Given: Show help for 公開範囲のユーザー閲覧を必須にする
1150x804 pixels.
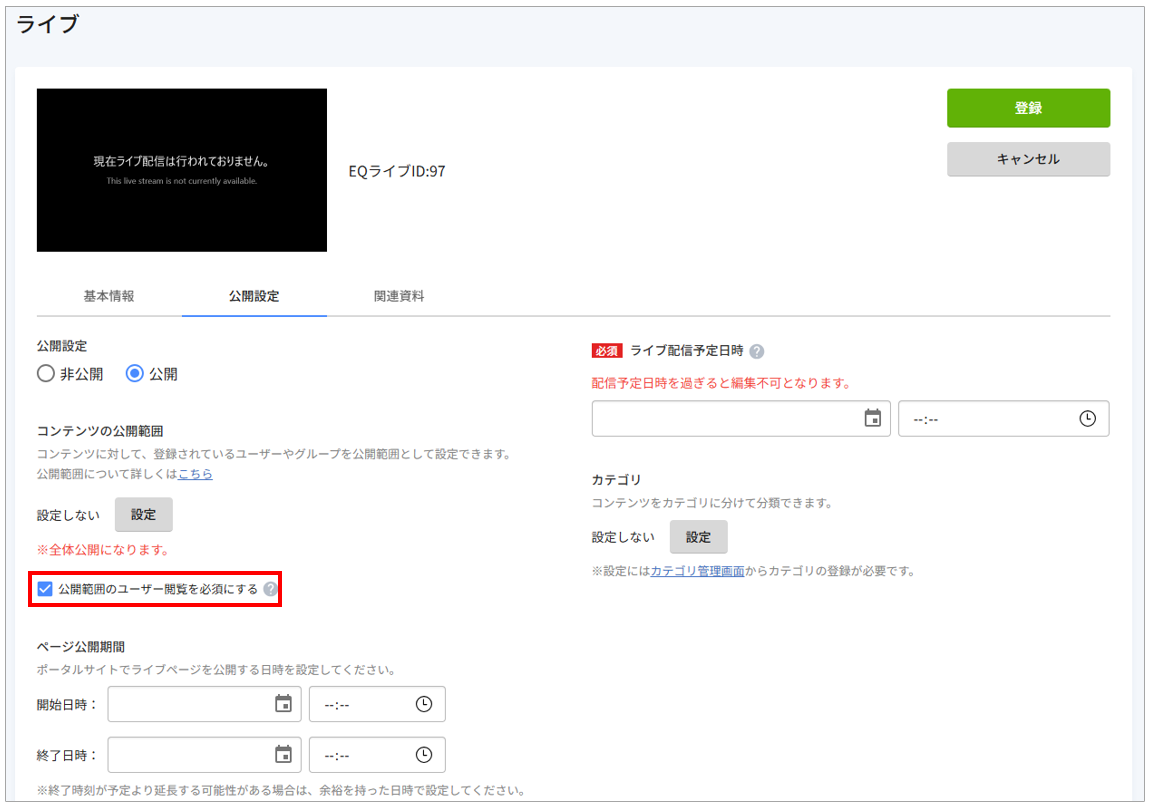Looking at the screenshot, I should (271, 589).
